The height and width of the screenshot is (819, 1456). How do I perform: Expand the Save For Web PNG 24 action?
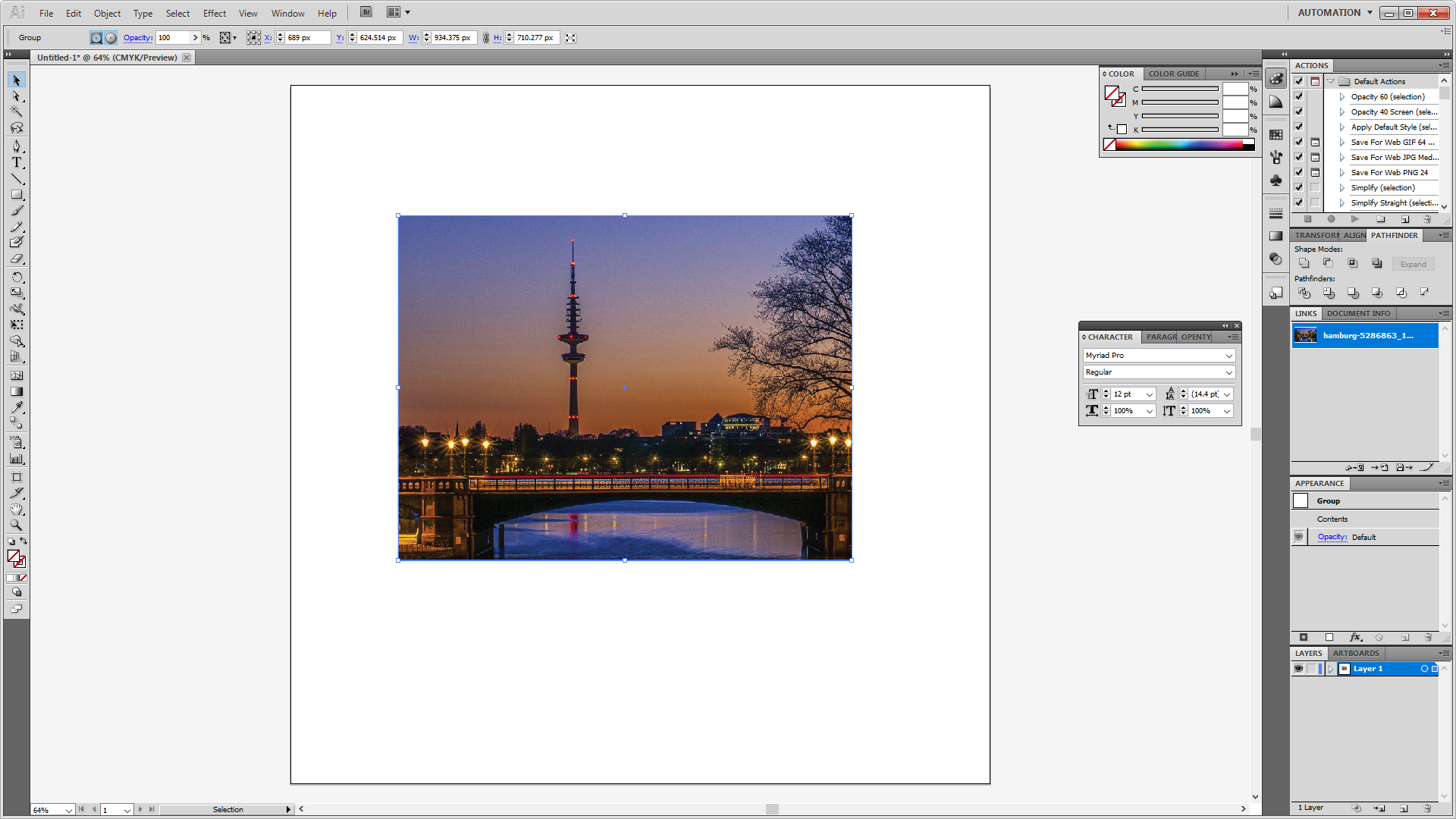[x=1341, y=172]
